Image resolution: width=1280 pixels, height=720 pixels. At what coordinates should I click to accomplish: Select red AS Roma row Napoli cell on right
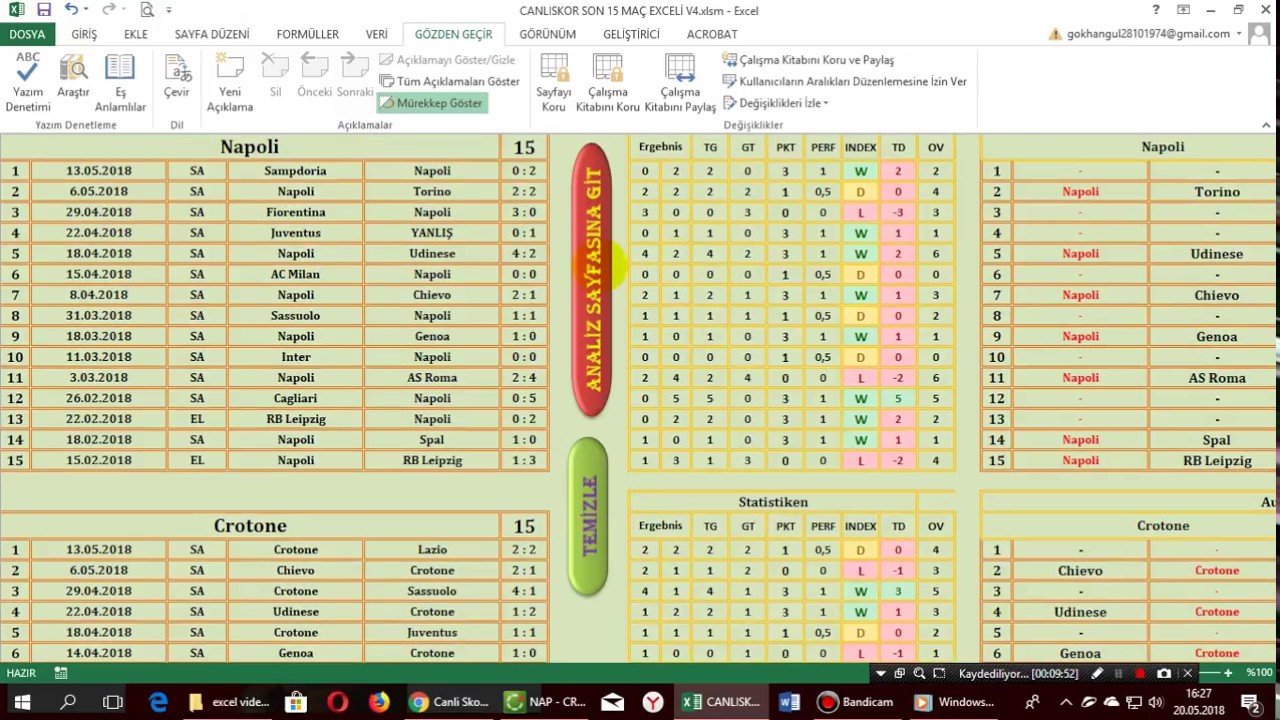(x=1080, y=378)
